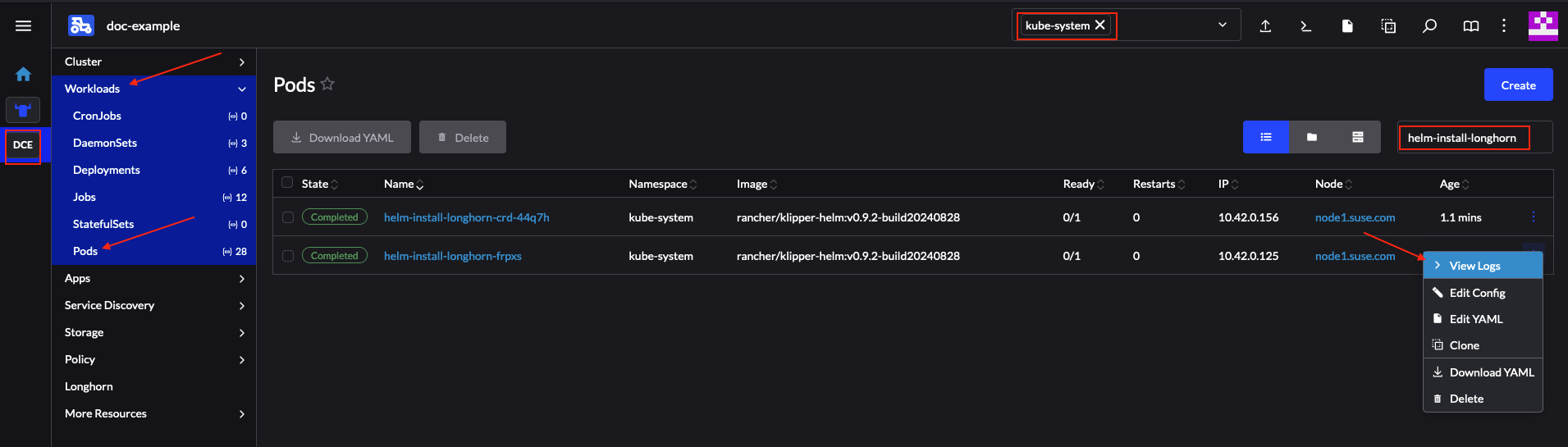Toggle the select-all pods checkbox
1568x447 pixels.
287,183
